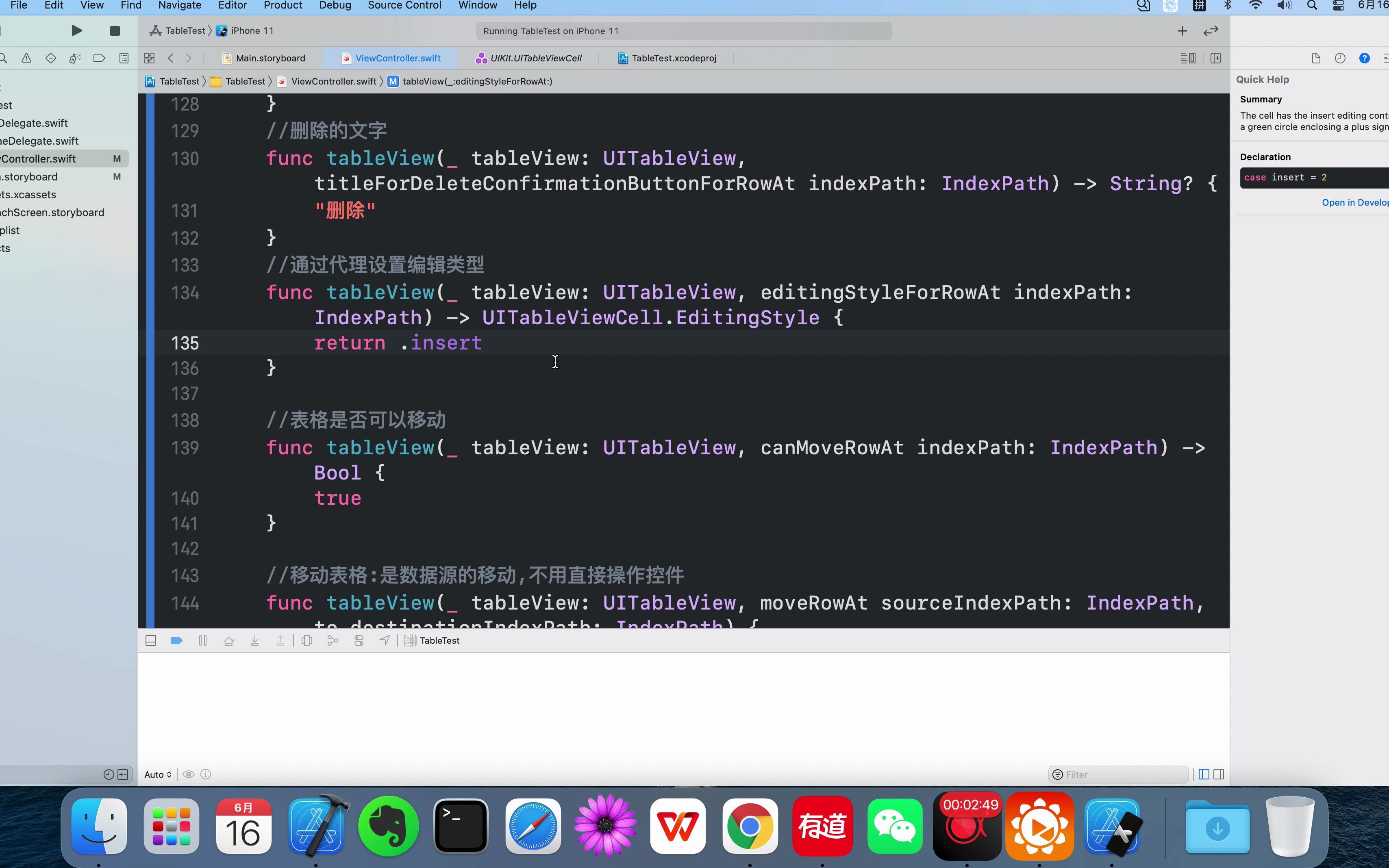The image size is (1389, 868).
Task: Open the tableView(_:editingStyleForRowAt:) jump bar menu
Action: [476, 81]
